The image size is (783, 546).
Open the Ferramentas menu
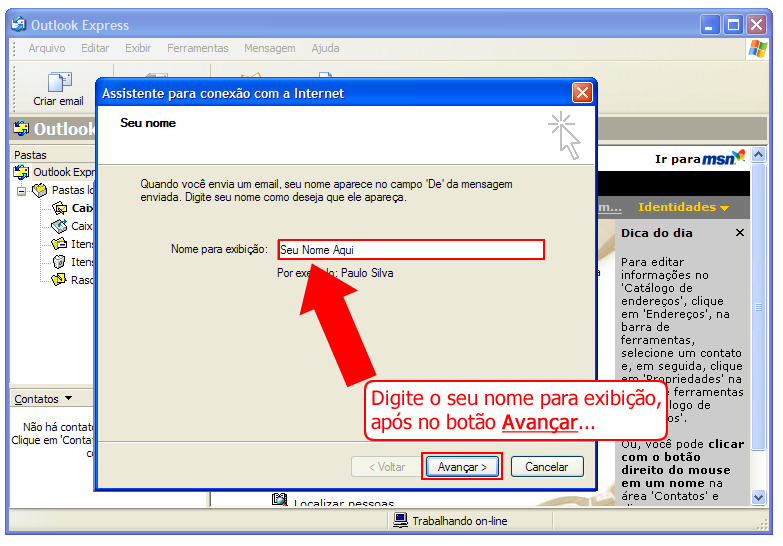(198, 48)
